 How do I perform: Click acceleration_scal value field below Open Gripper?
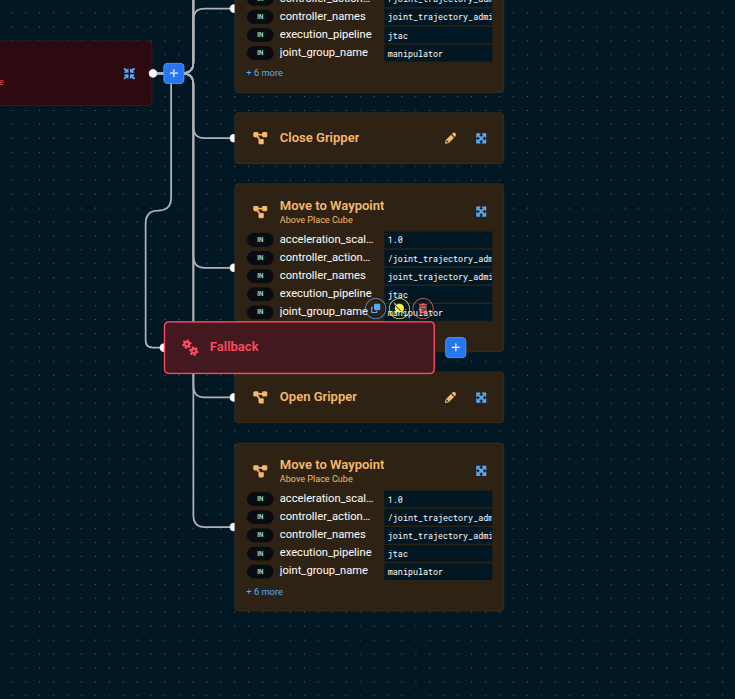point(438,499)
